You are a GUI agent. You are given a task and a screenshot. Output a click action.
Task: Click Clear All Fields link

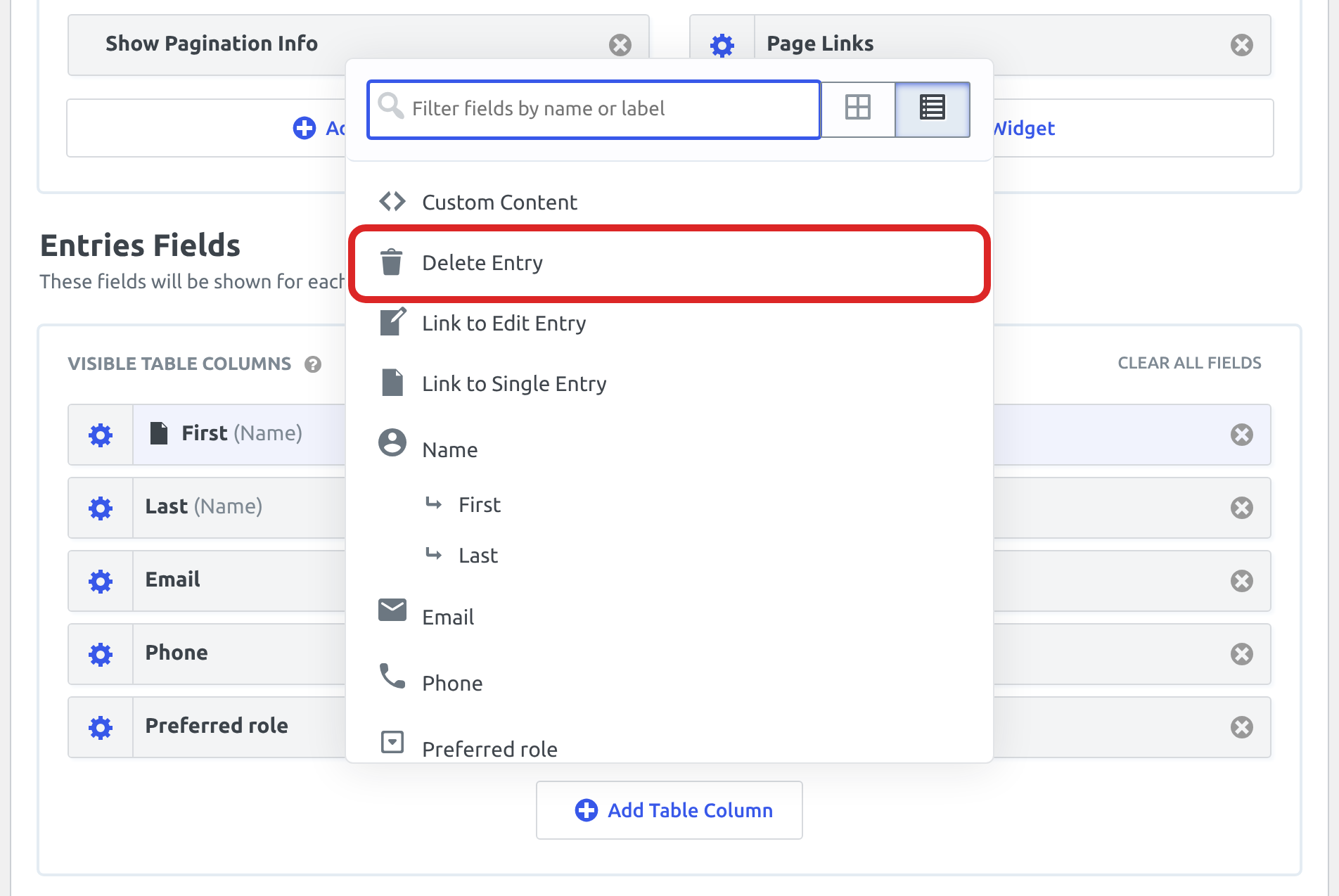coord(1190,363)
